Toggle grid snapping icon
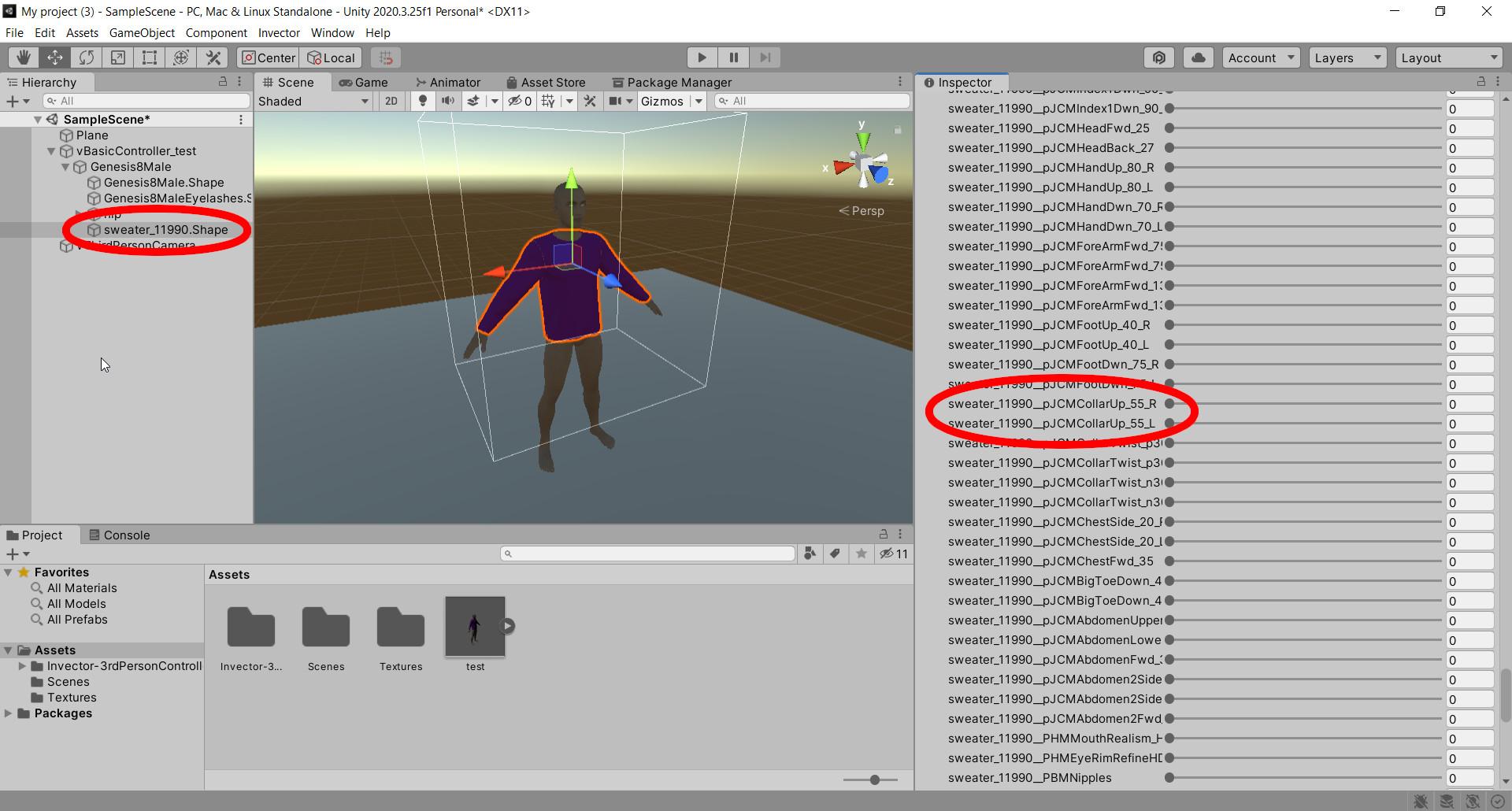 click(385, 57)
